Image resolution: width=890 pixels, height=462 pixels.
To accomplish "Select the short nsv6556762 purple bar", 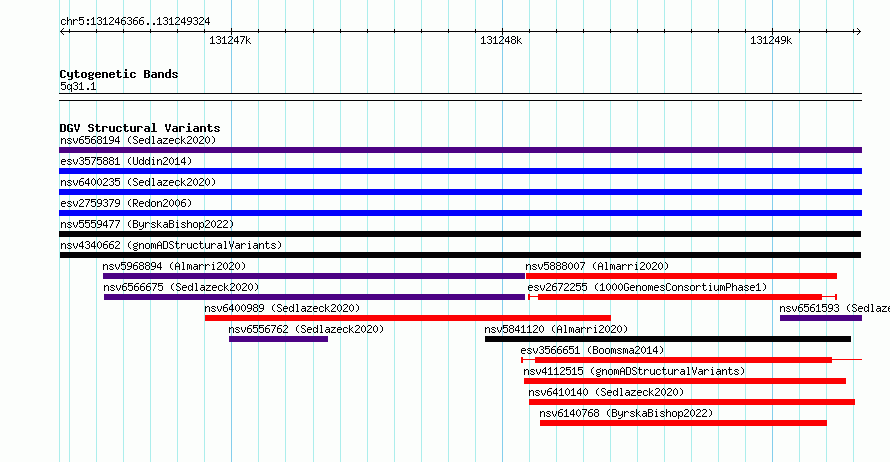I will pyautogui.click(x=278, y=339).
